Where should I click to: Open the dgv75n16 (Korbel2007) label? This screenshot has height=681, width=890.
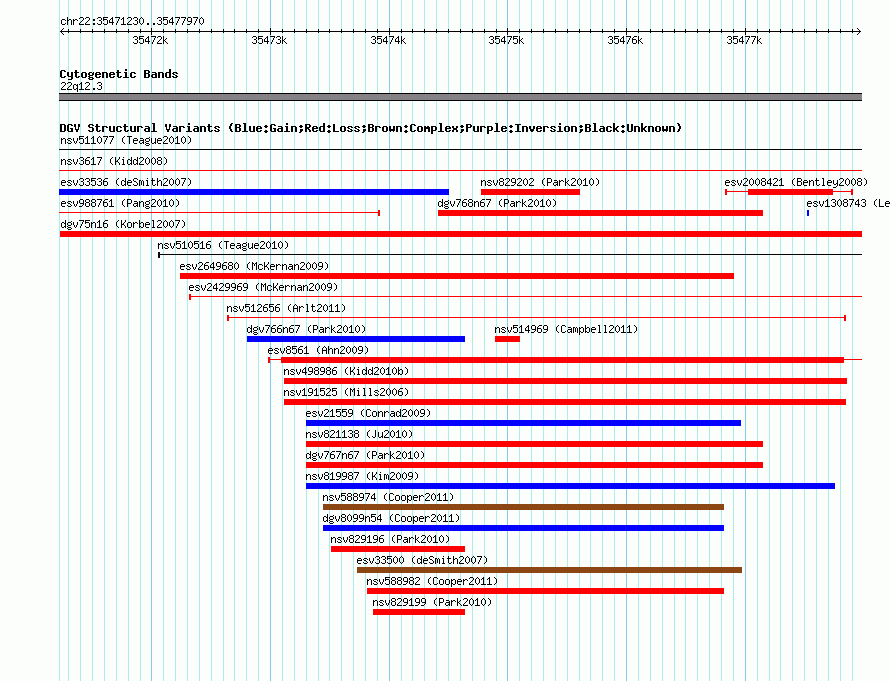123,224
